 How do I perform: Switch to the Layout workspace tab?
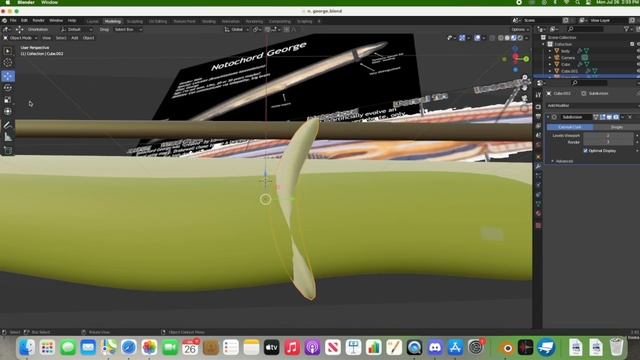[93, 21]
